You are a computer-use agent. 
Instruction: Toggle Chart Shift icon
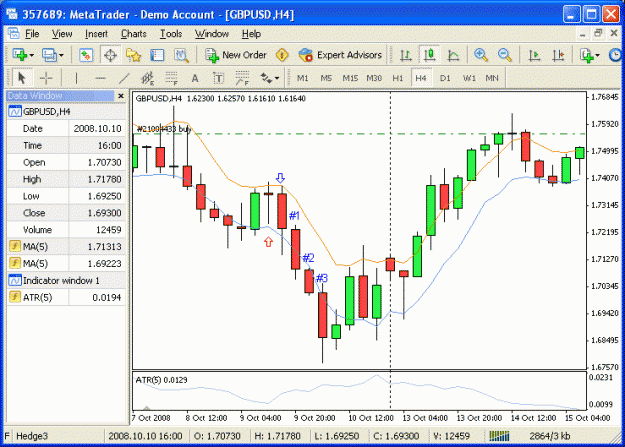pos(558,55)
